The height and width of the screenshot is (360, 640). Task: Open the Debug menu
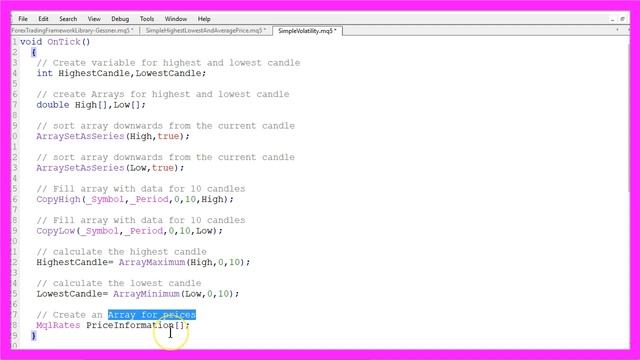coord(120,19)
